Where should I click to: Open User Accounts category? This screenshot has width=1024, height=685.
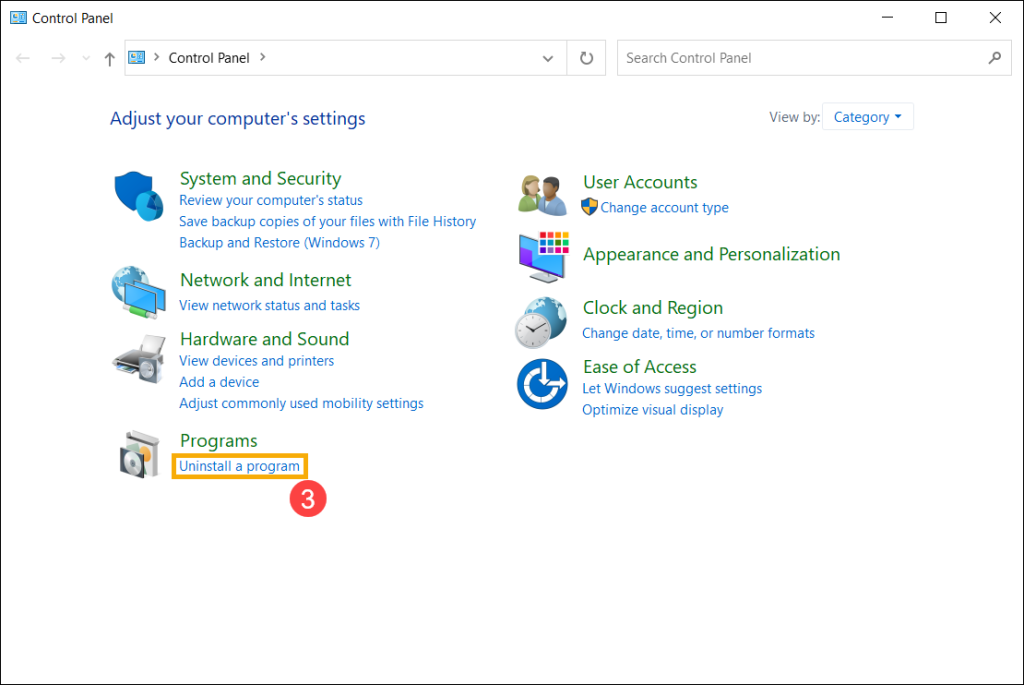pos(640,182)
